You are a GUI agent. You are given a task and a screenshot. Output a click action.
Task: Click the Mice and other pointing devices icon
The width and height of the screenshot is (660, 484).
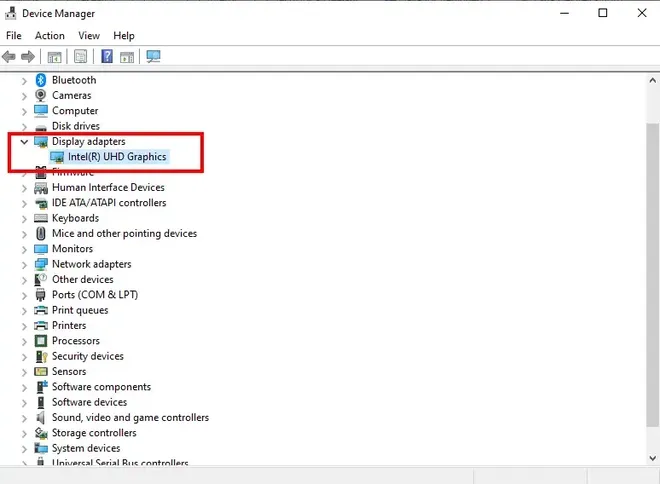41,234
